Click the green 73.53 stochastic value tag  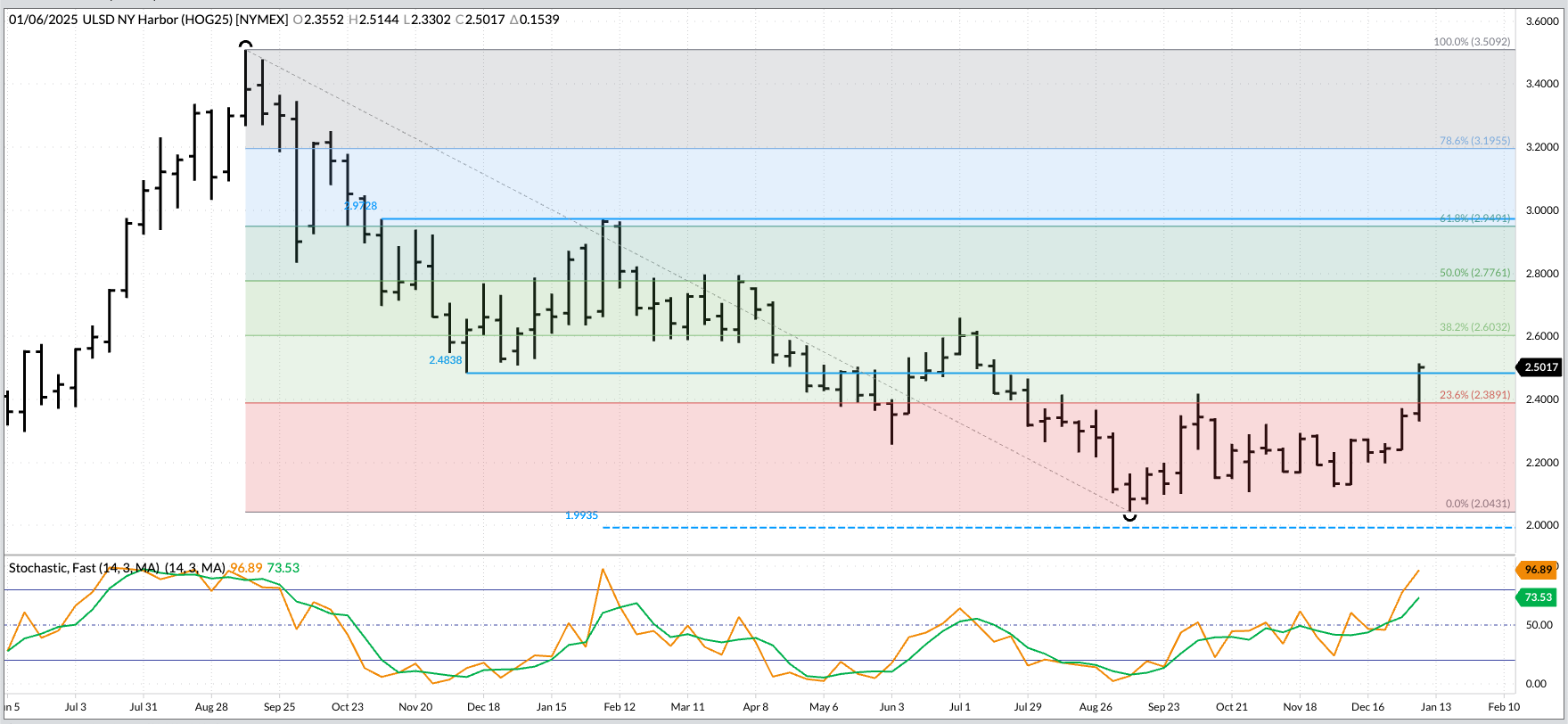tap(1538, 597)
